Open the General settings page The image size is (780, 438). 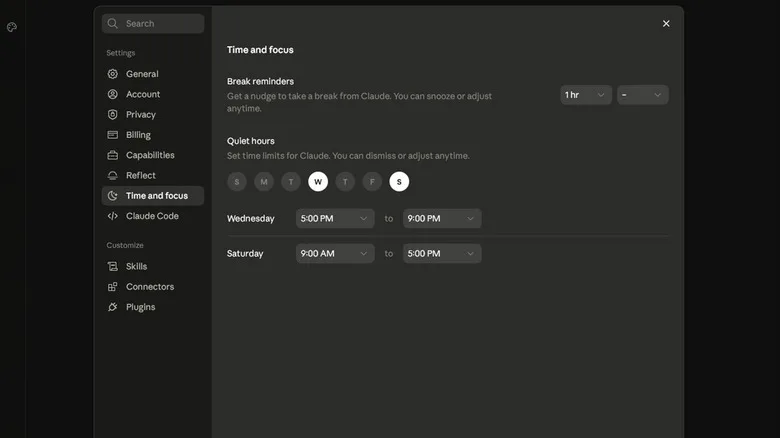(153, 74)
